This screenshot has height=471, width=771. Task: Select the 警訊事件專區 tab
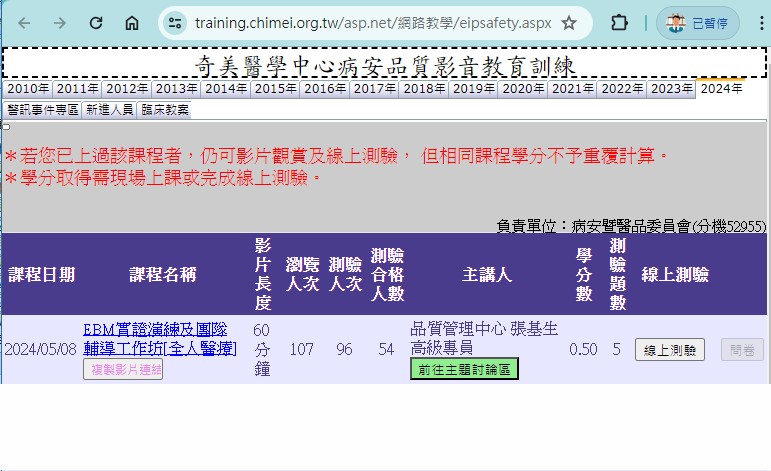tap(42, 109)
